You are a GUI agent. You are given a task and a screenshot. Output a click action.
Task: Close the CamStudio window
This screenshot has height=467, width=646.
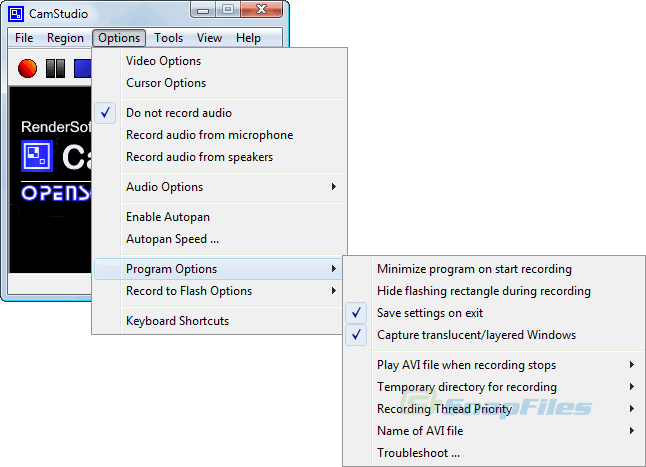(x=262, y=10)
